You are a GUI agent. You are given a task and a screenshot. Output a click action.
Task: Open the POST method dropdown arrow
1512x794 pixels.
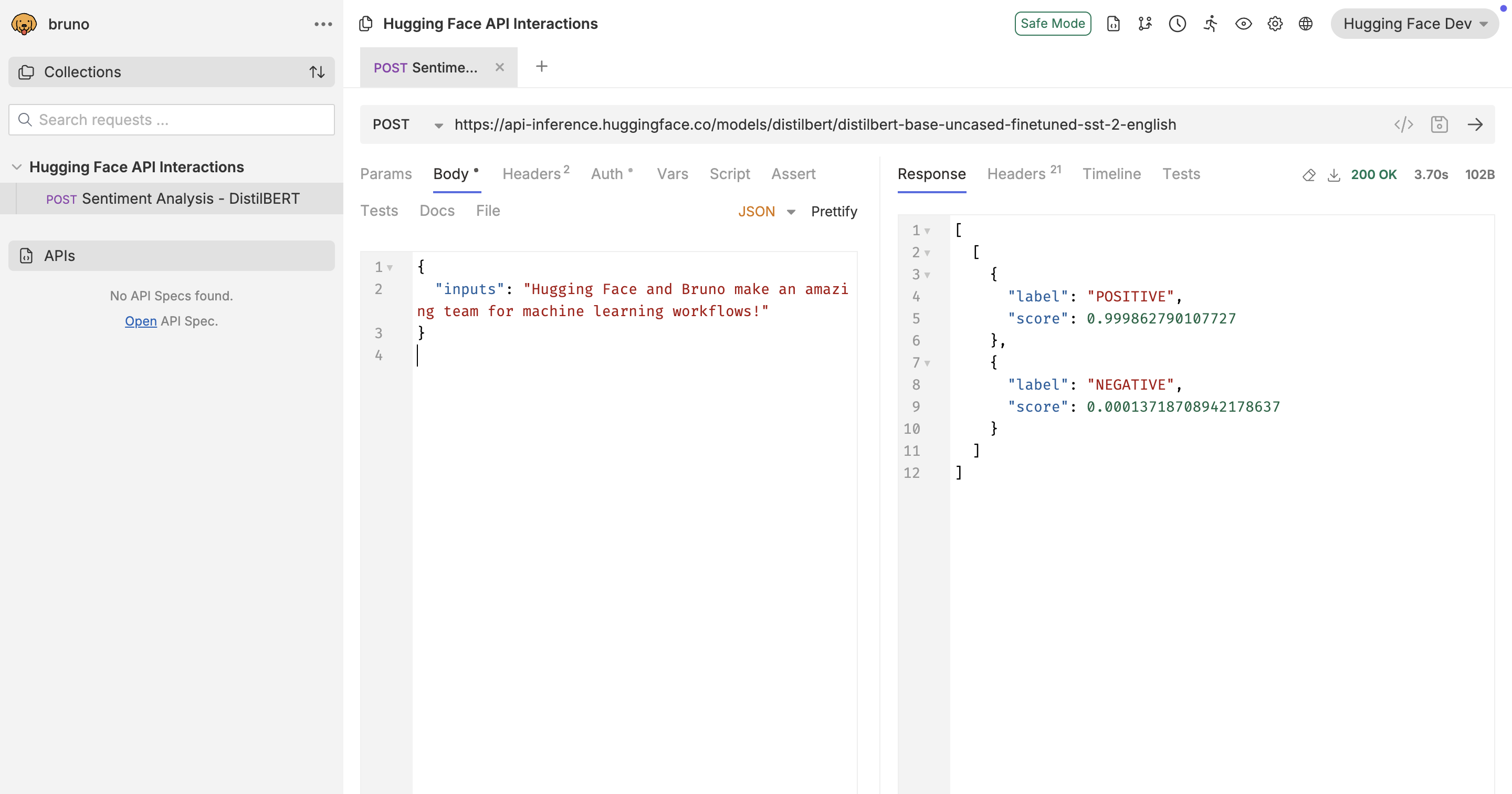(x=438, y=126)
